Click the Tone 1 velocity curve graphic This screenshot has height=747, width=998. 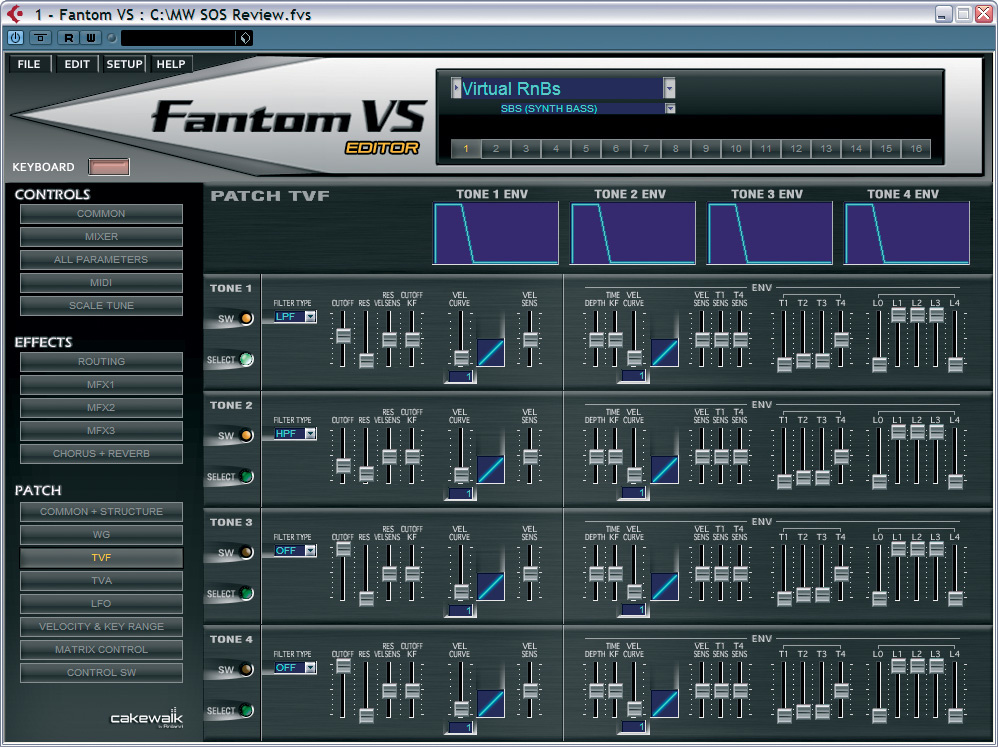490,352
